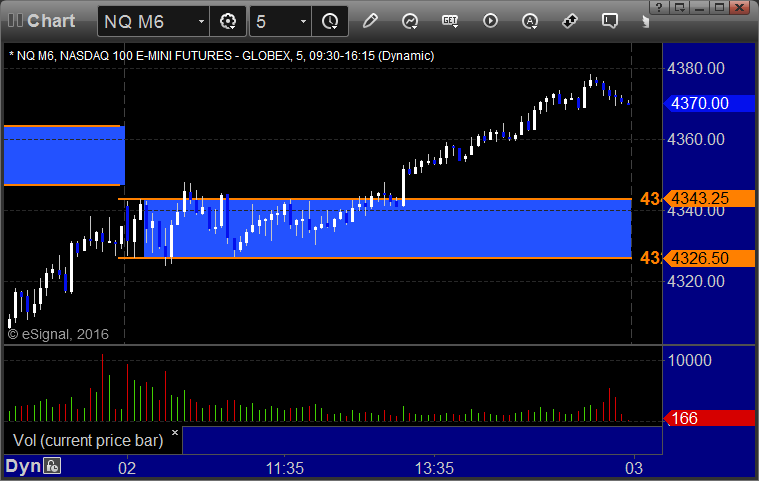Open the GET studies icon menu
Image resolution: width=759 pixels, height=481 pixels.
click(x=450, y=21)
